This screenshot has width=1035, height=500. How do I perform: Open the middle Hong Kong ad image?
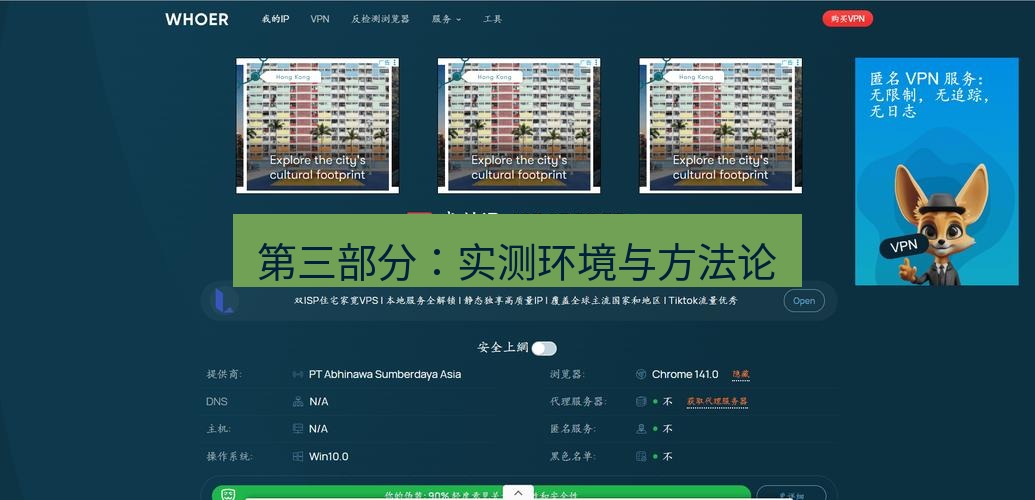[x=519, y=125]
